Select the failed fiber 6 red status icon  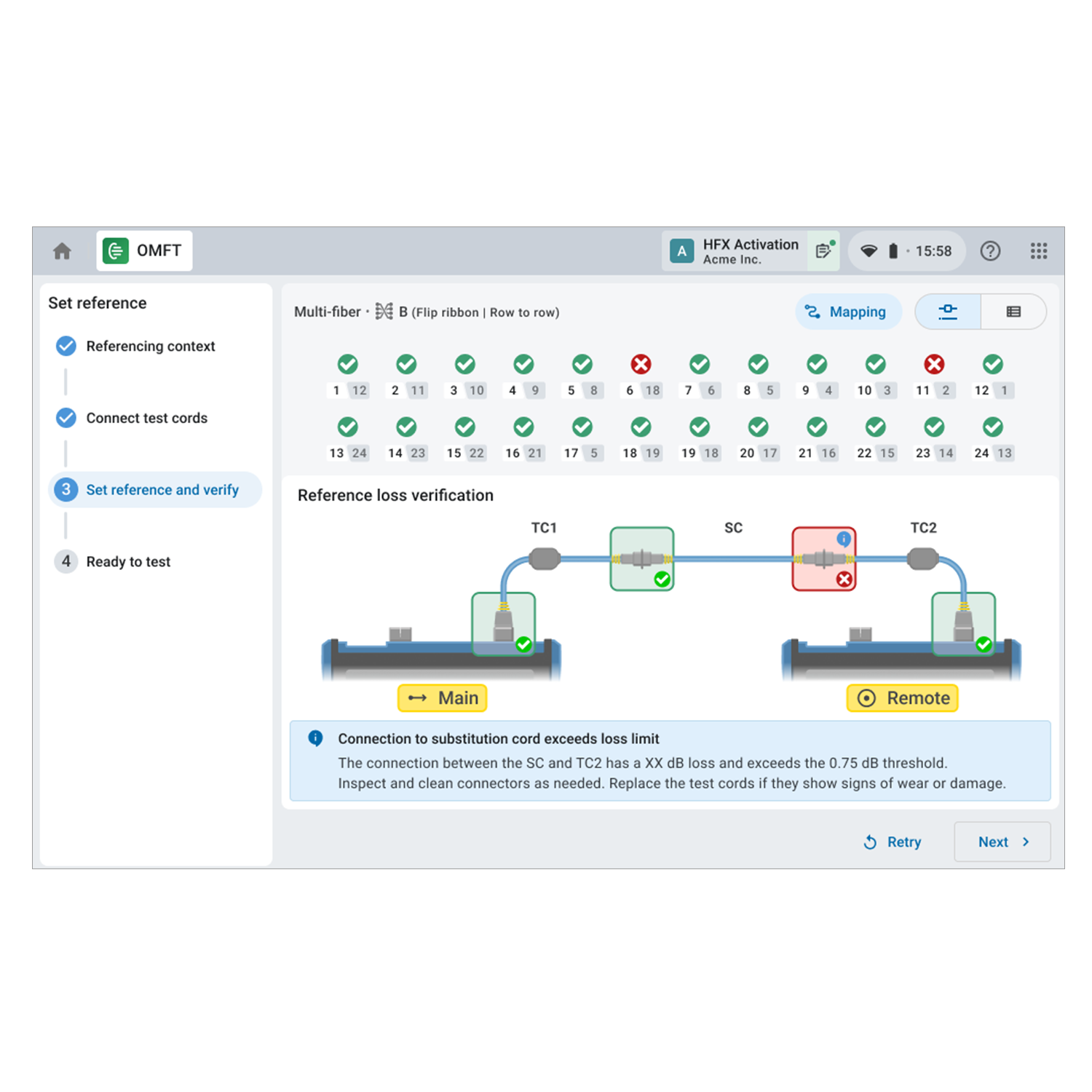pyautogui.click(x=641, y=364)
